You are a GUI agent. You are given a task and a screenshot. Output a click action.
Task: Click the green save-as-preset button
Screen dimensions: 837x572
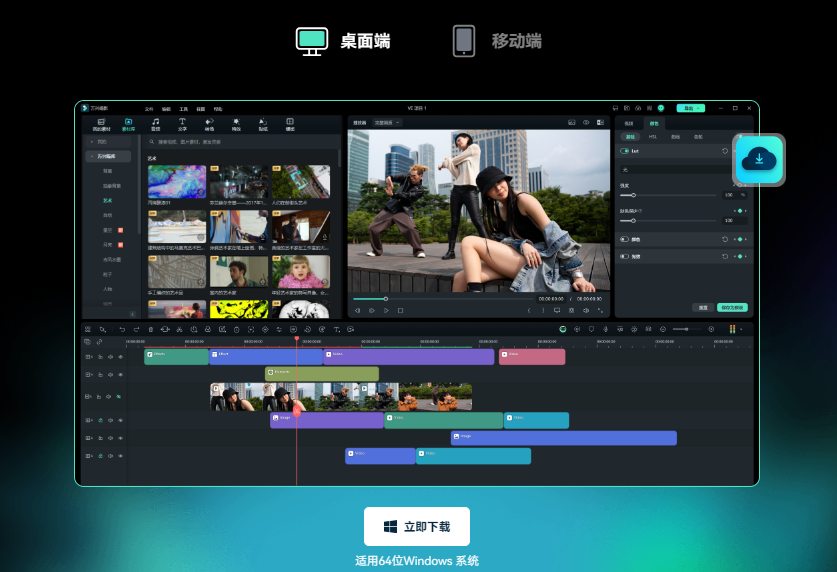point(732,307)
